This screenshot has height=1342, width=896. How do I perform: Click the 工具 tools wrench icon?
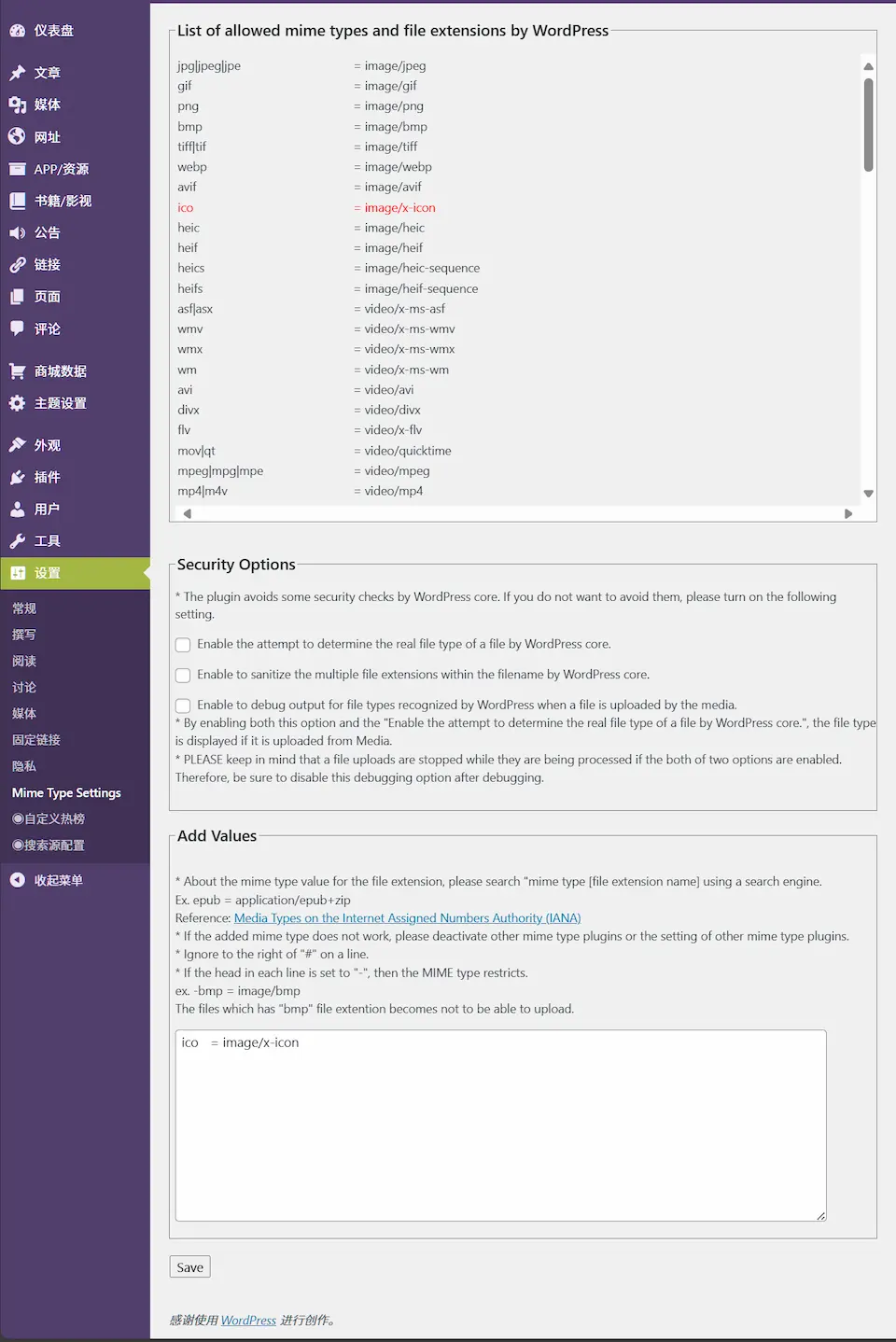click(x=18, y=540)
